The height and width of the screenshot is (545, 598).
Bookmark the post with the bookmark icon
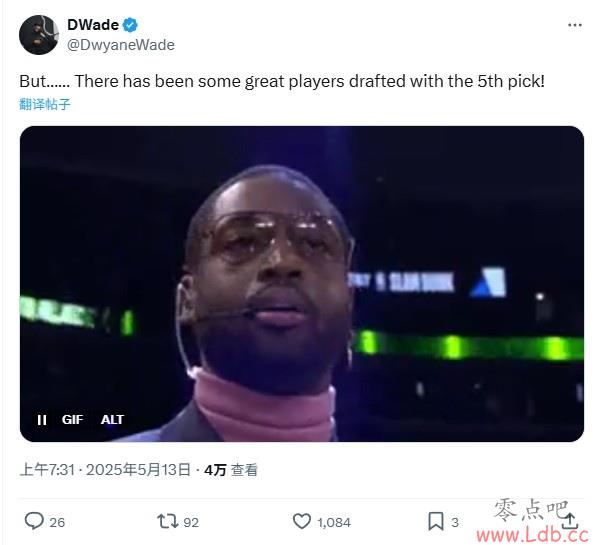(x=436, y=521)
